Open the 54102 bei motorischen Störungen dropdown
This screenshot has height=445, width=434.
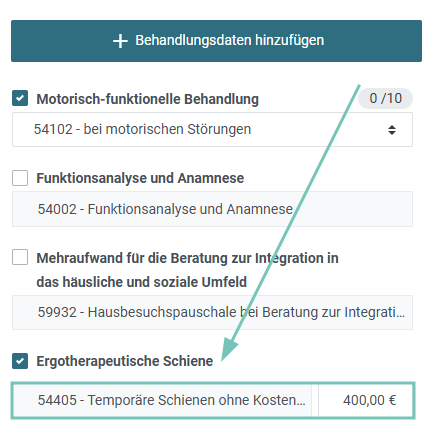[212, 129]
